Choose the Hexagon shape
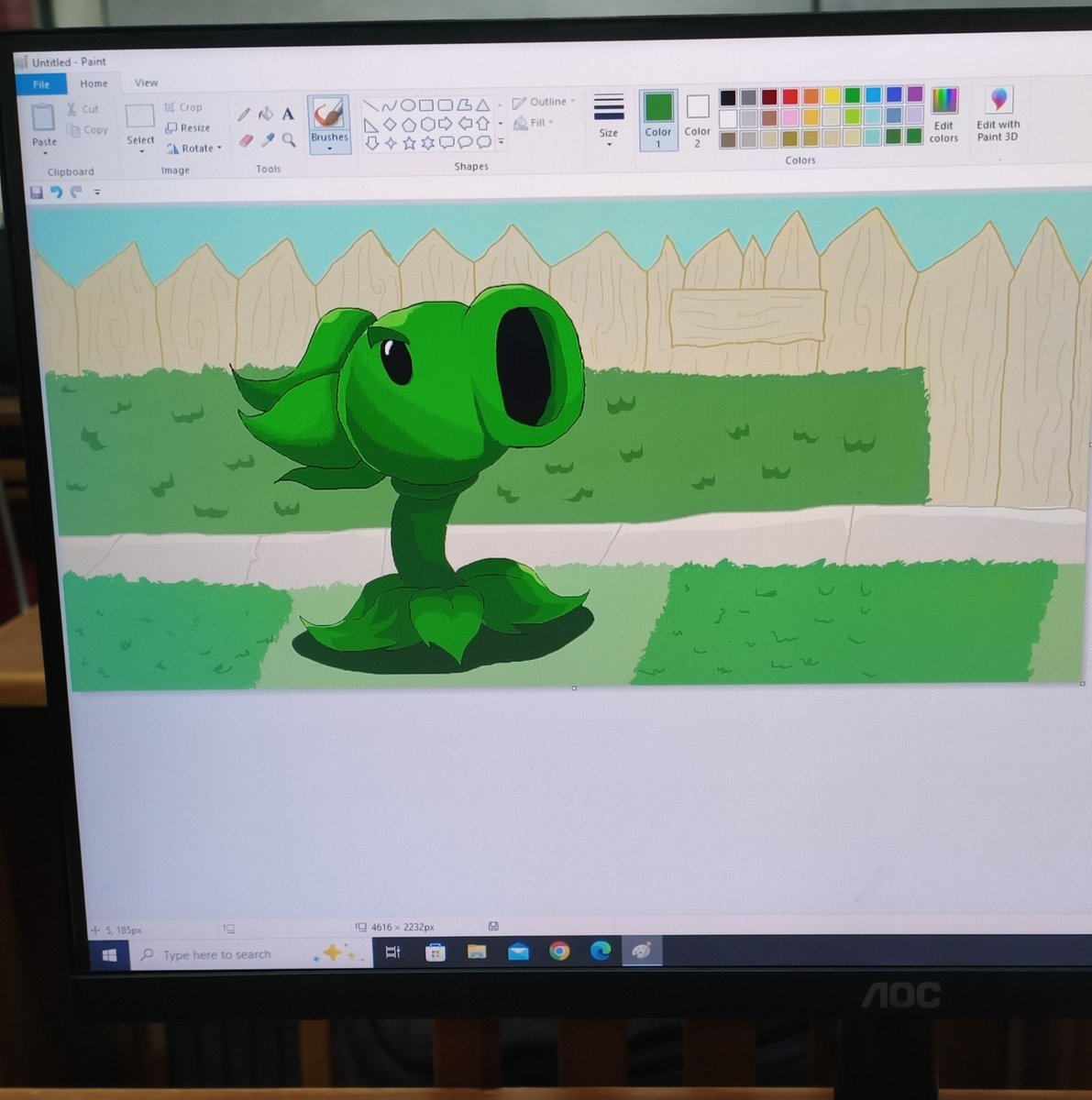The height and width of the screenshot is (1100, 1092). [427, 124]
